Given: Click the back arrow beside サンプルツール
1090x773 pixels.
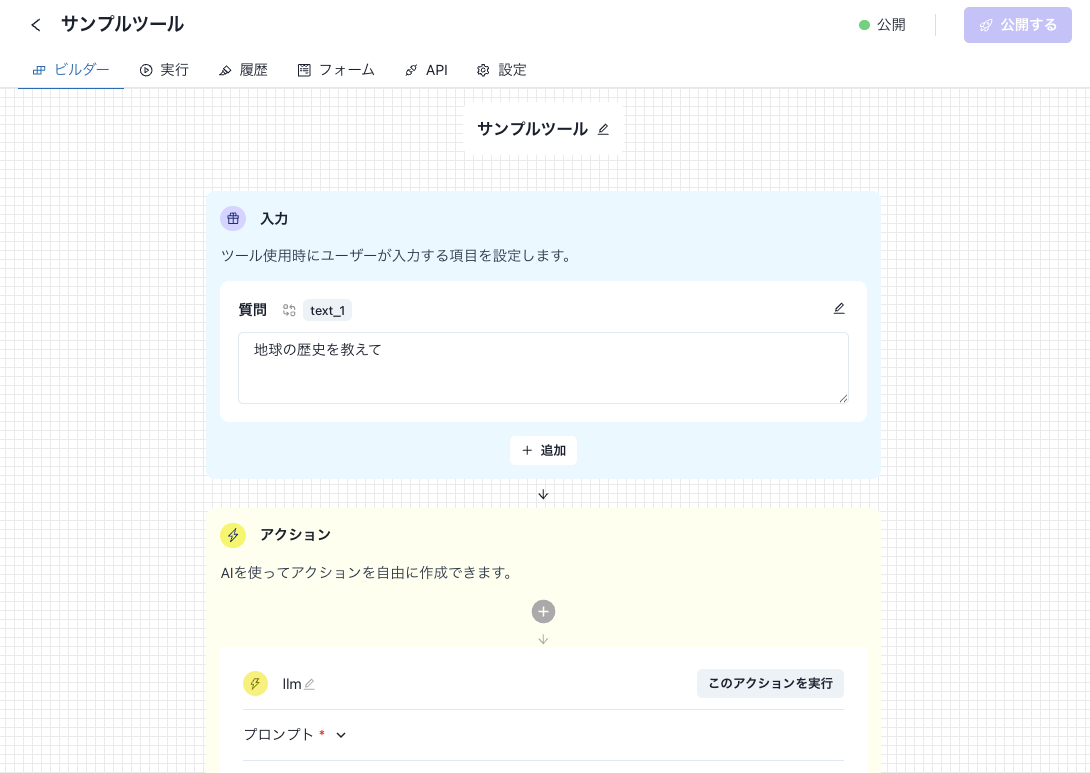Looking at the screenshot, I should tap(36, 25).
